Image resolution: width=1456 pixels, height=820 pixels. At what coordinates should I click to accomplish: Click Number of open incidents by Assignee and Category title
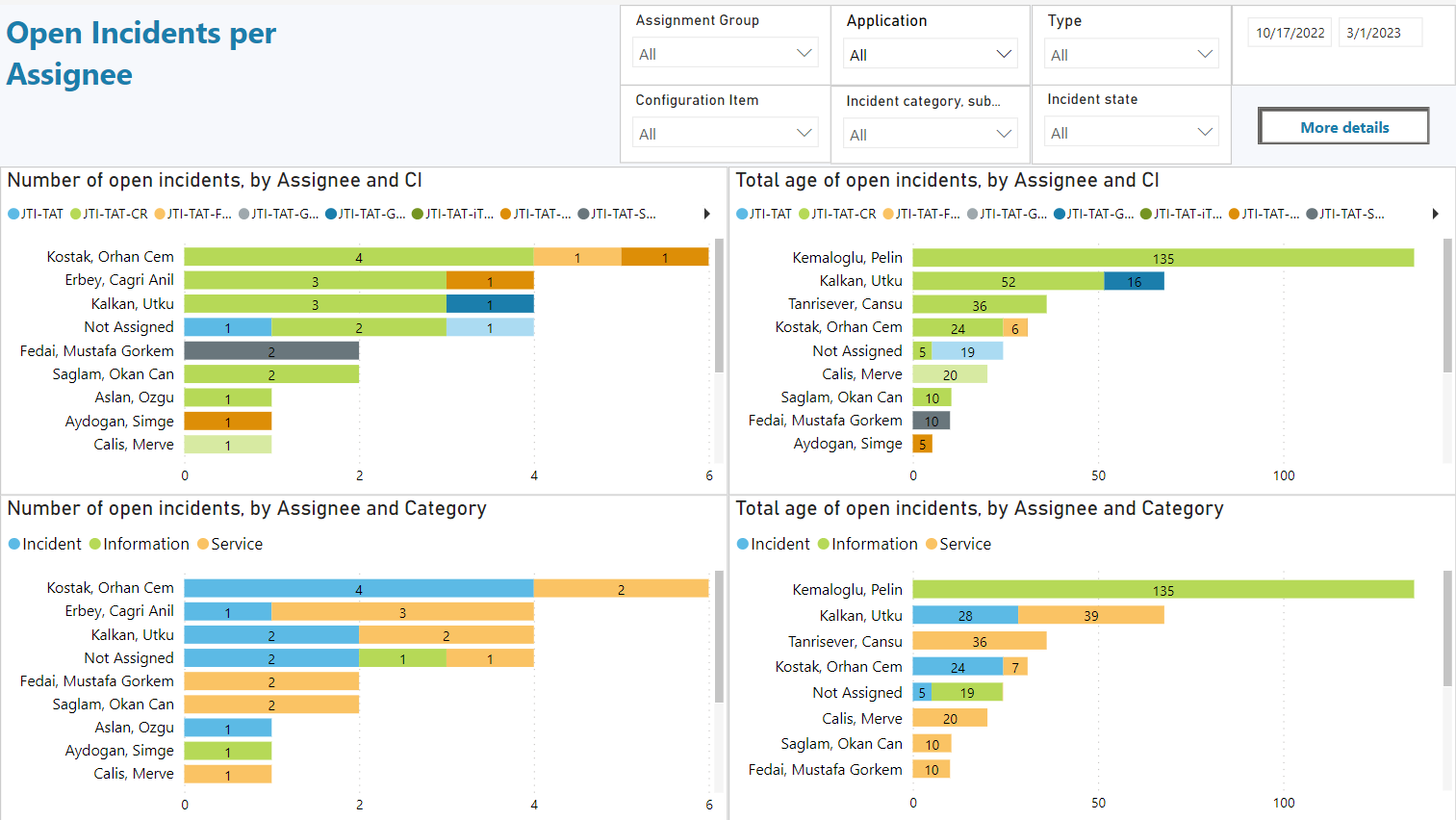click(x=246, y=508)
